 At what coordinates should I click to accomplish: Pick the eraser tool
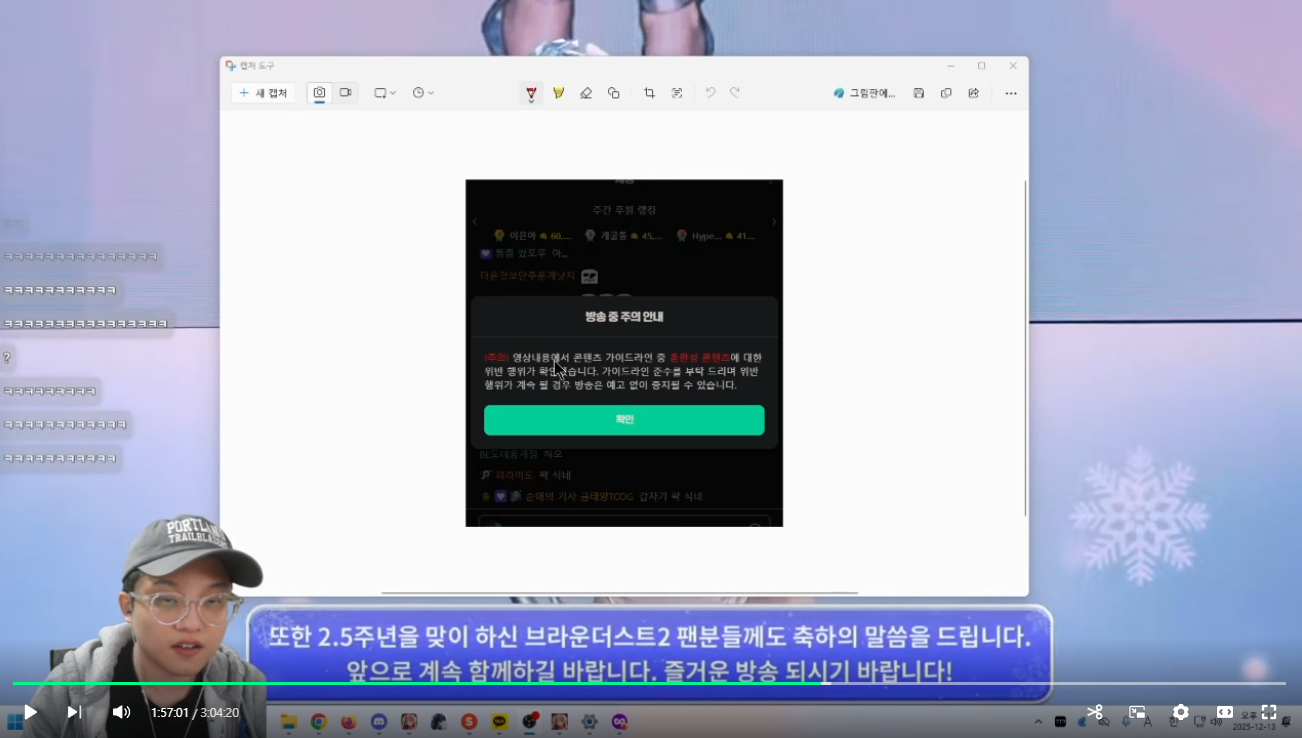click(586, 93)
